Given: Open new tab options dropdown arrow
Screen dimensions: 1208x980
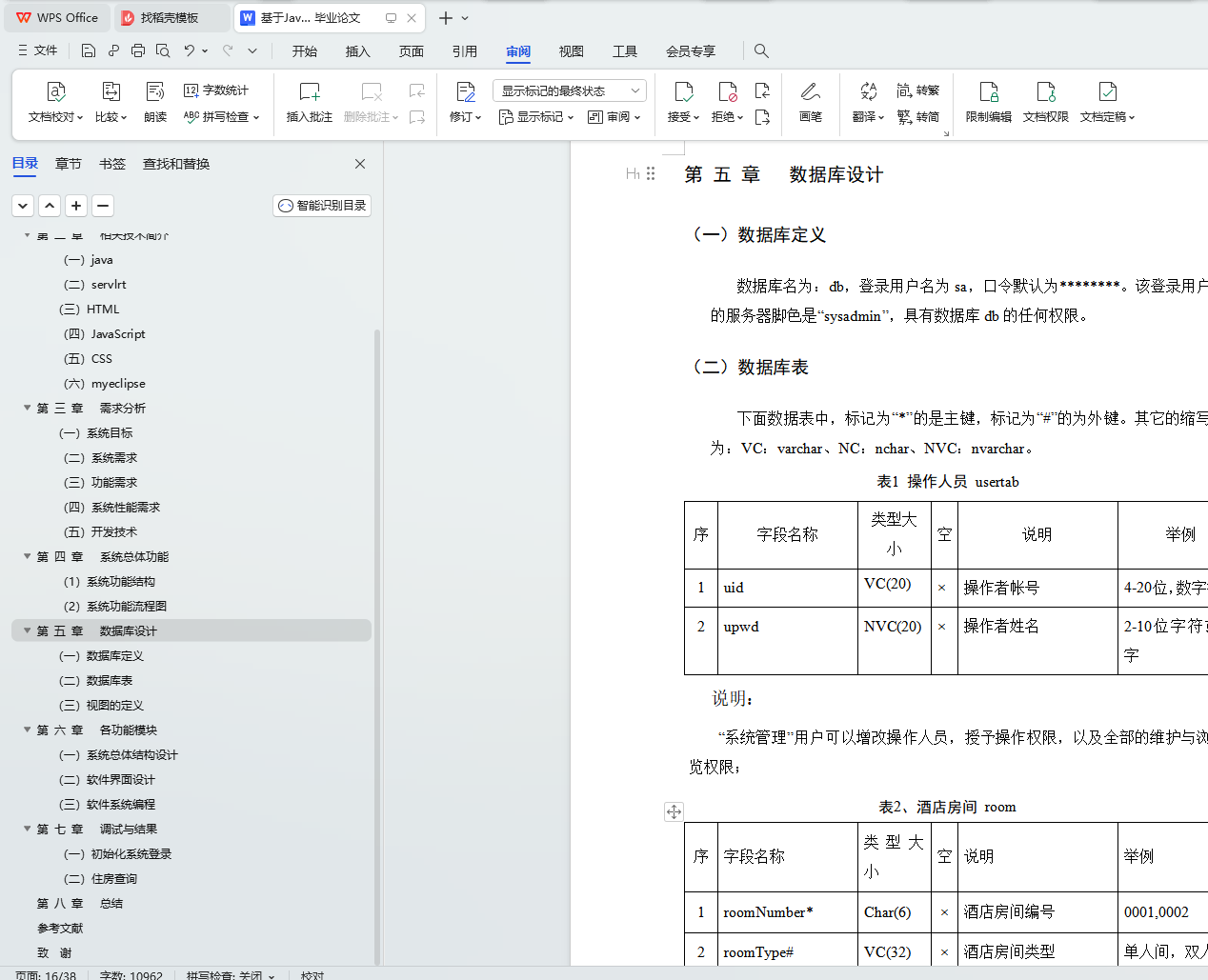Looking at the screenshot, I should pos(465,18).
